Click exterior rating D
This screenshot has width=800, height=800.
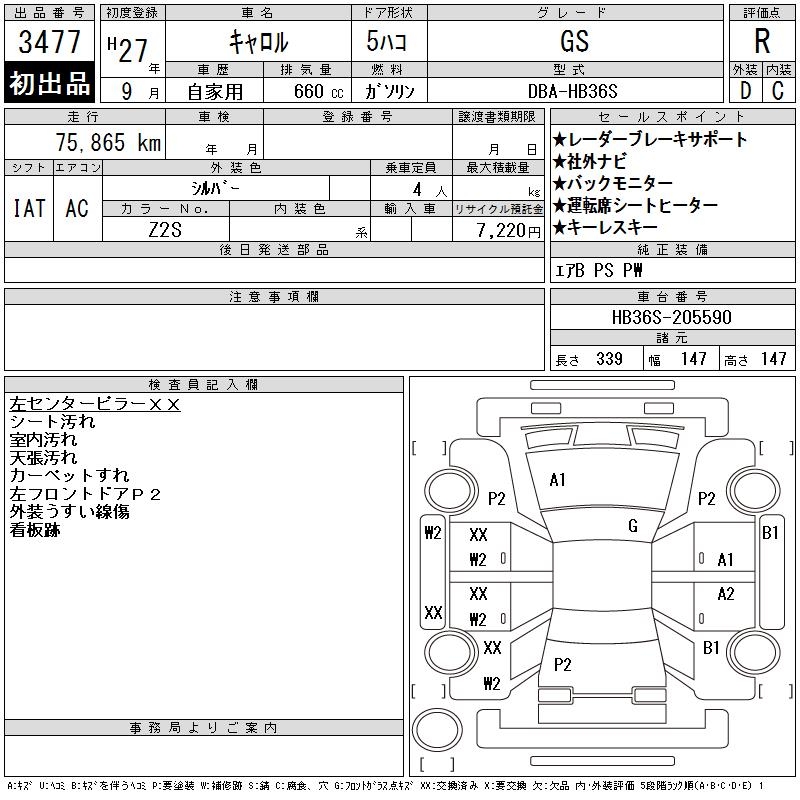745,91
